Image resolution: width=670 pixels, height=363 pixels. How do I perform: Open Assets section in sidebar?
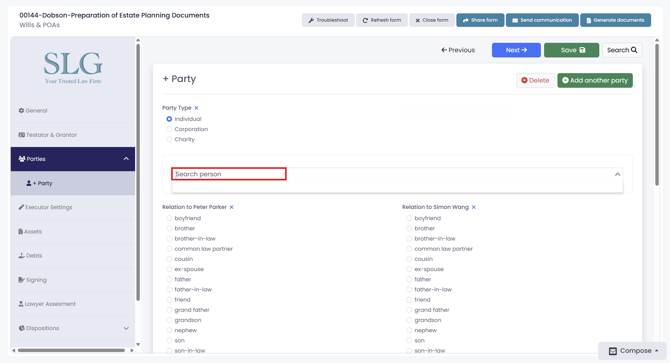pyautogui.click(x=73, y=231)
